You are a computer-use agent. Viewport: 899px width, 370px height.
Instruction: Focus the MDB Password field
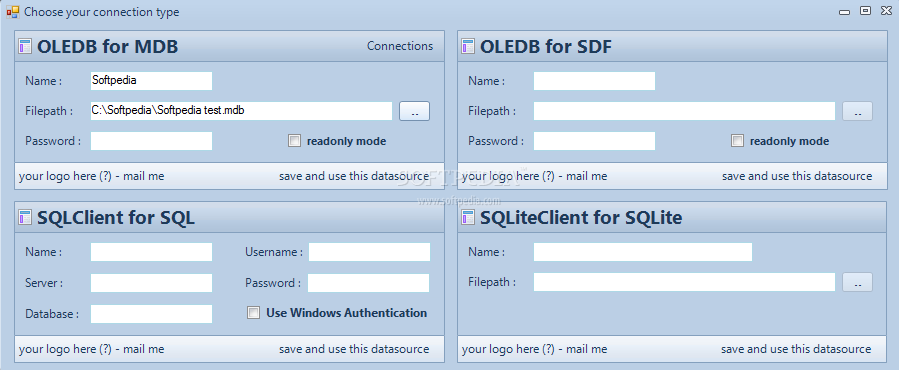151,141
